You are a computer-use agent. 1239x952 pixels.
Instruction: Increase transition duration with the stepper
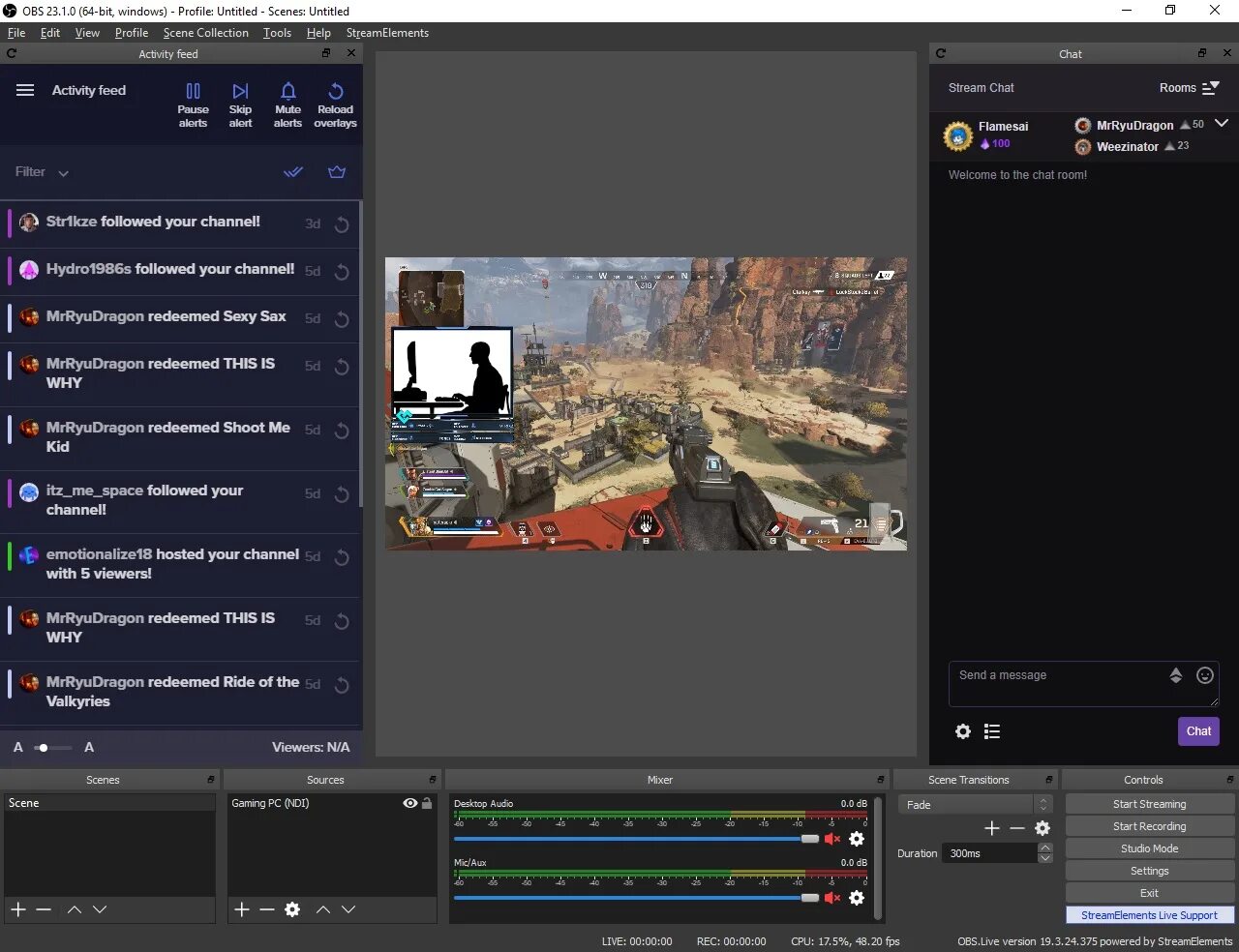click(1045, 848)
